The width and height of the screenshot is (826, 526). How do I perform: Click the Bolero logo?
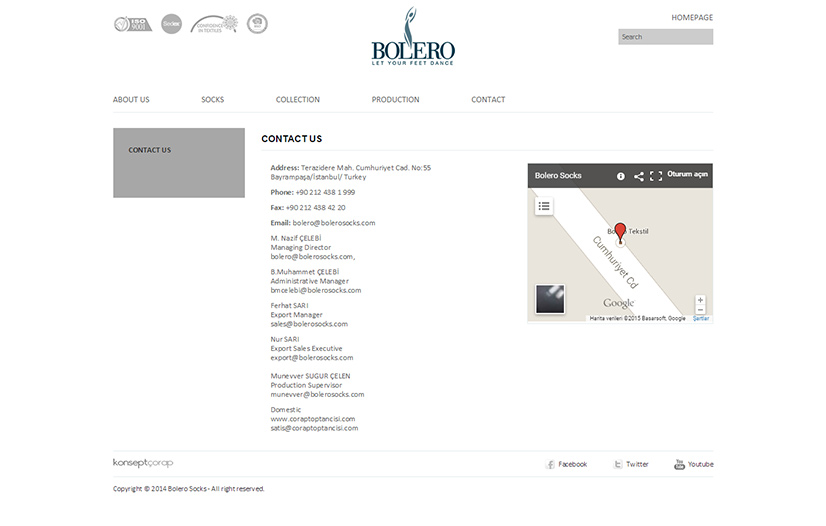[x=413, y=40]
